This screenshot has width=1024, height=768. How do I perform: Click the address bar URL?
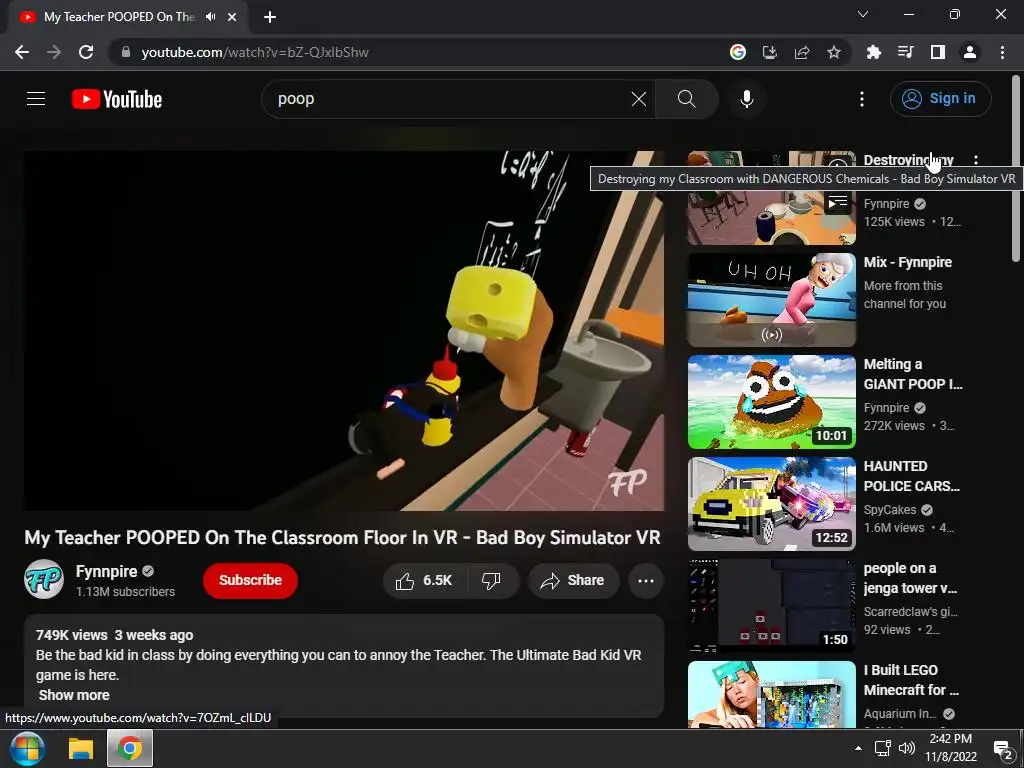255,52
